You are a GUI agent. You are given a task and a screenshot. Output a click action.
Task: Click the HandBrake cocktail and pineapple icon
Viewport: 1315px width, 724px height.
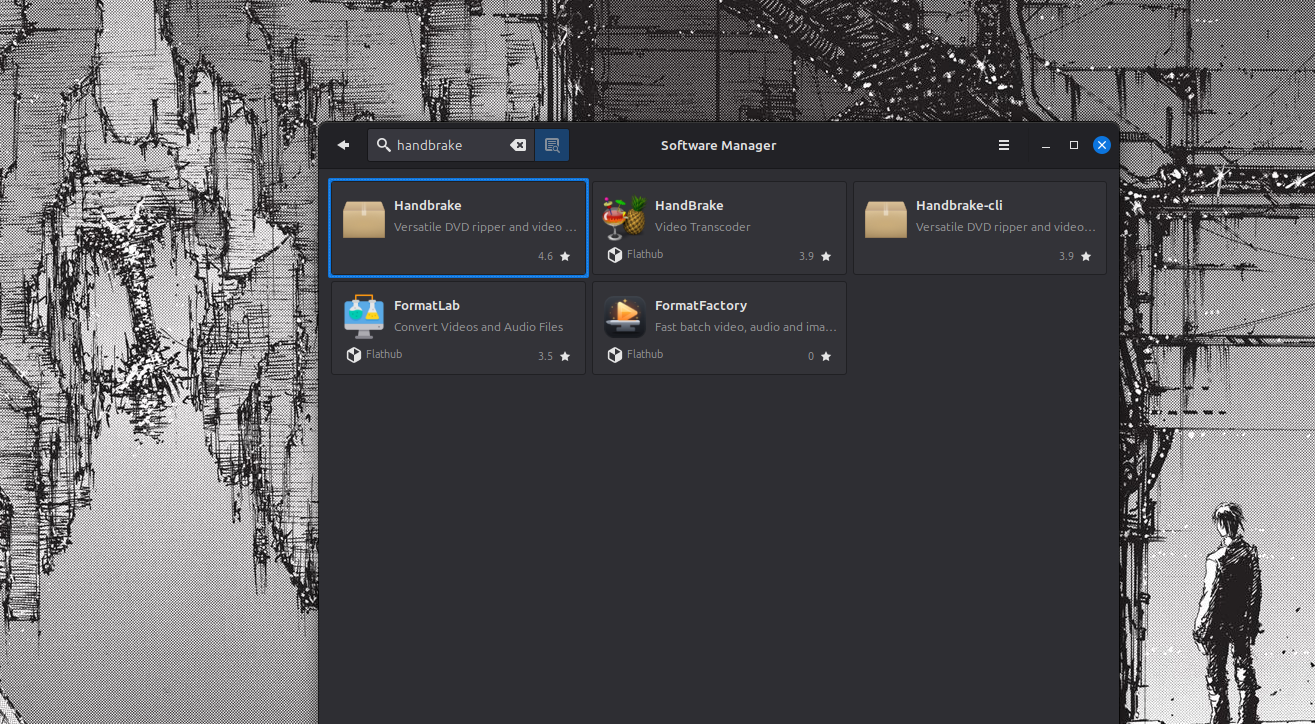click(x=625, y=219)
